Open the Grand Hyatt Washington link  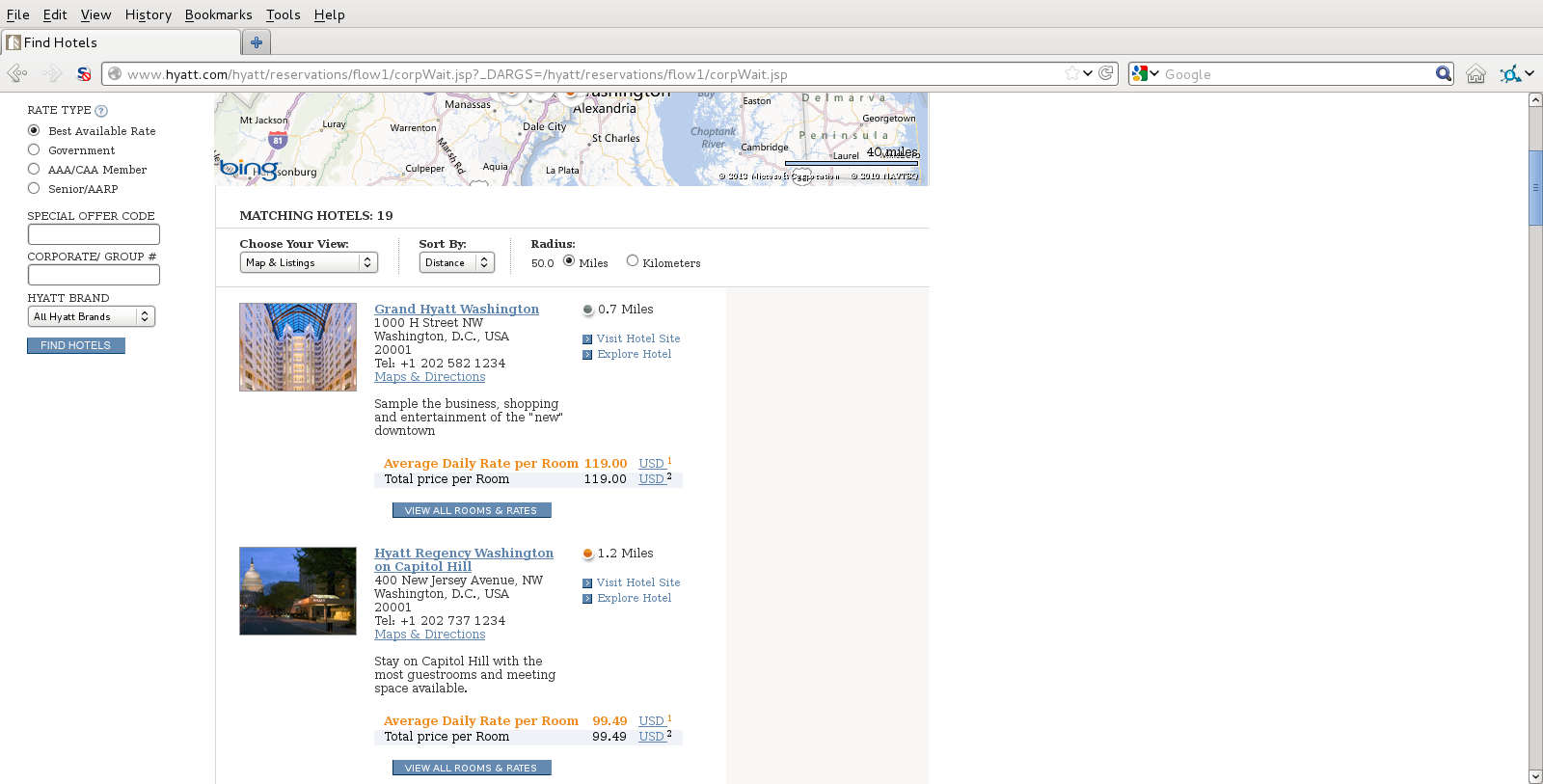[456, 309]
